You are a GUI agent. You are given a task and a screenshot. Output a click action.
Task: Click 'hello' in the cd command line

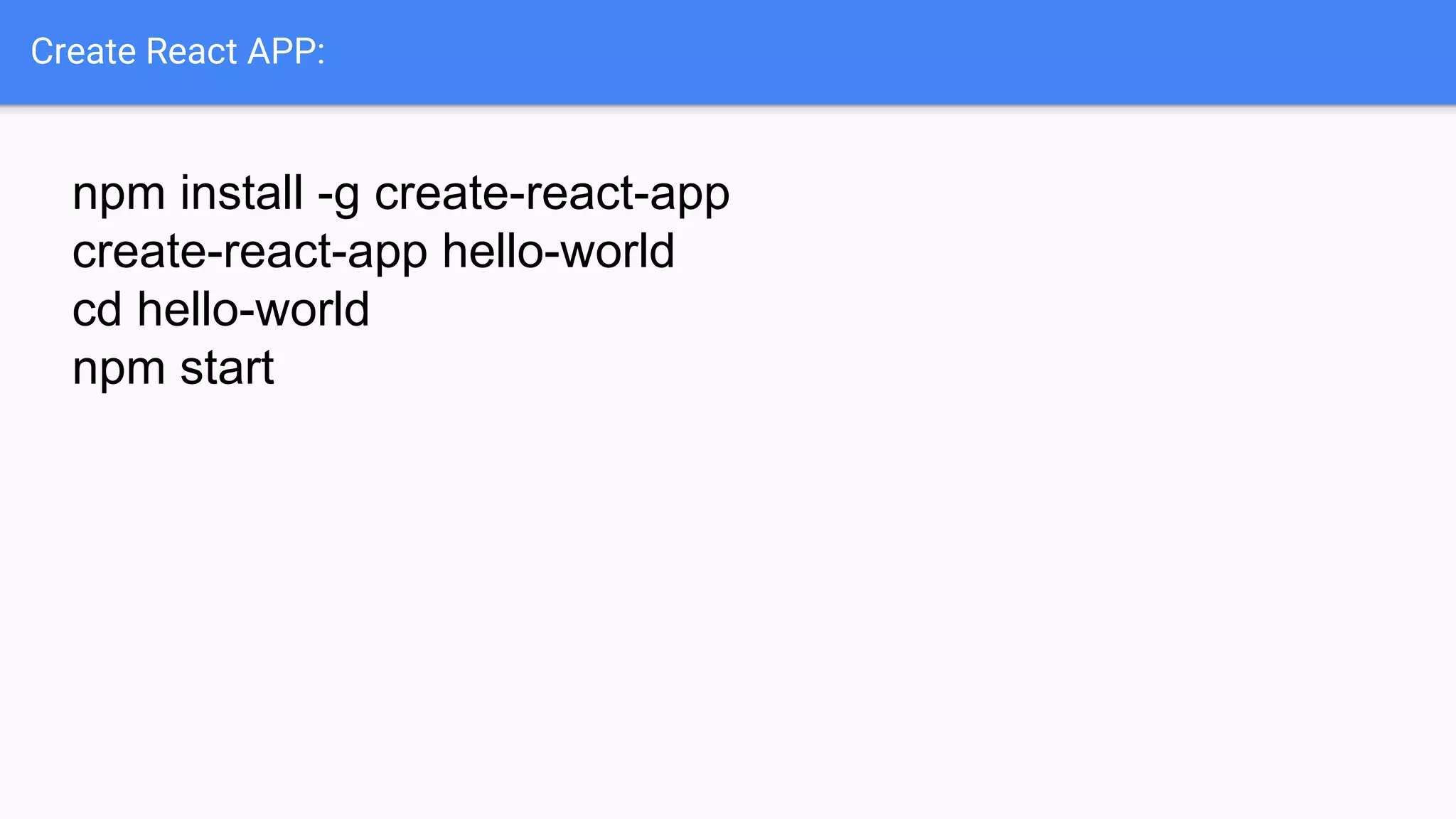click(187, 310)
